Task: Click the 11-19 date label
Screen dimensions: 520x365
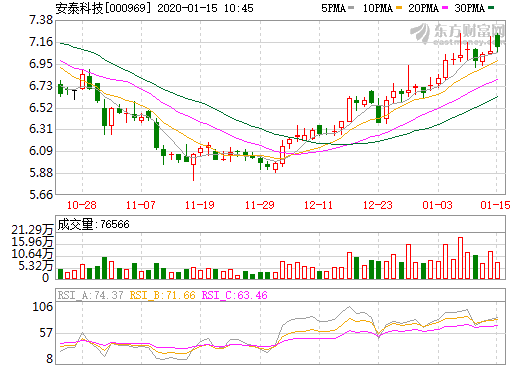Action: click(x=200, y=205)
